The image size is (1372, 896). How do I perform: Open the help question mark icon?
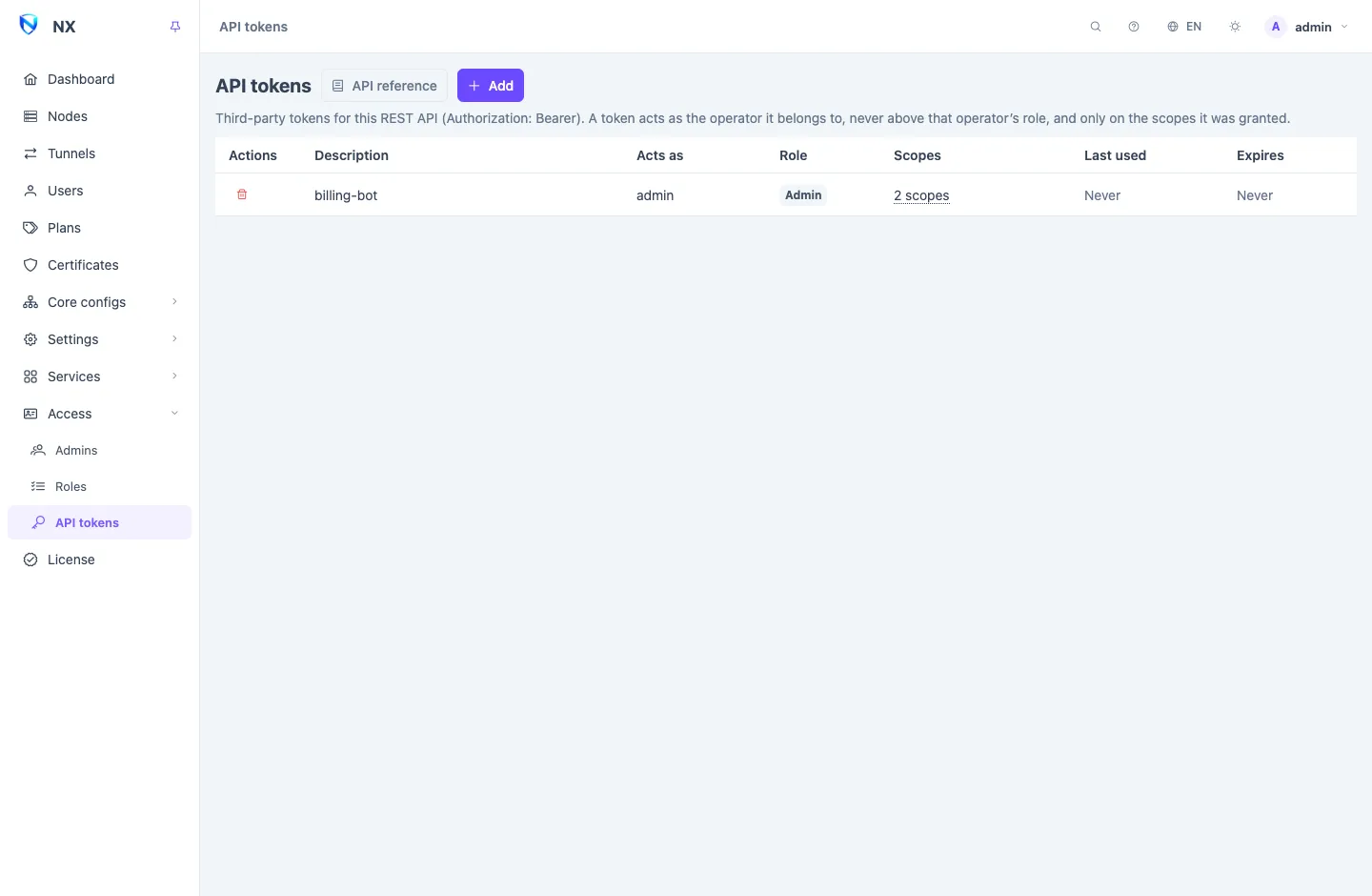tap(1134, 27)
